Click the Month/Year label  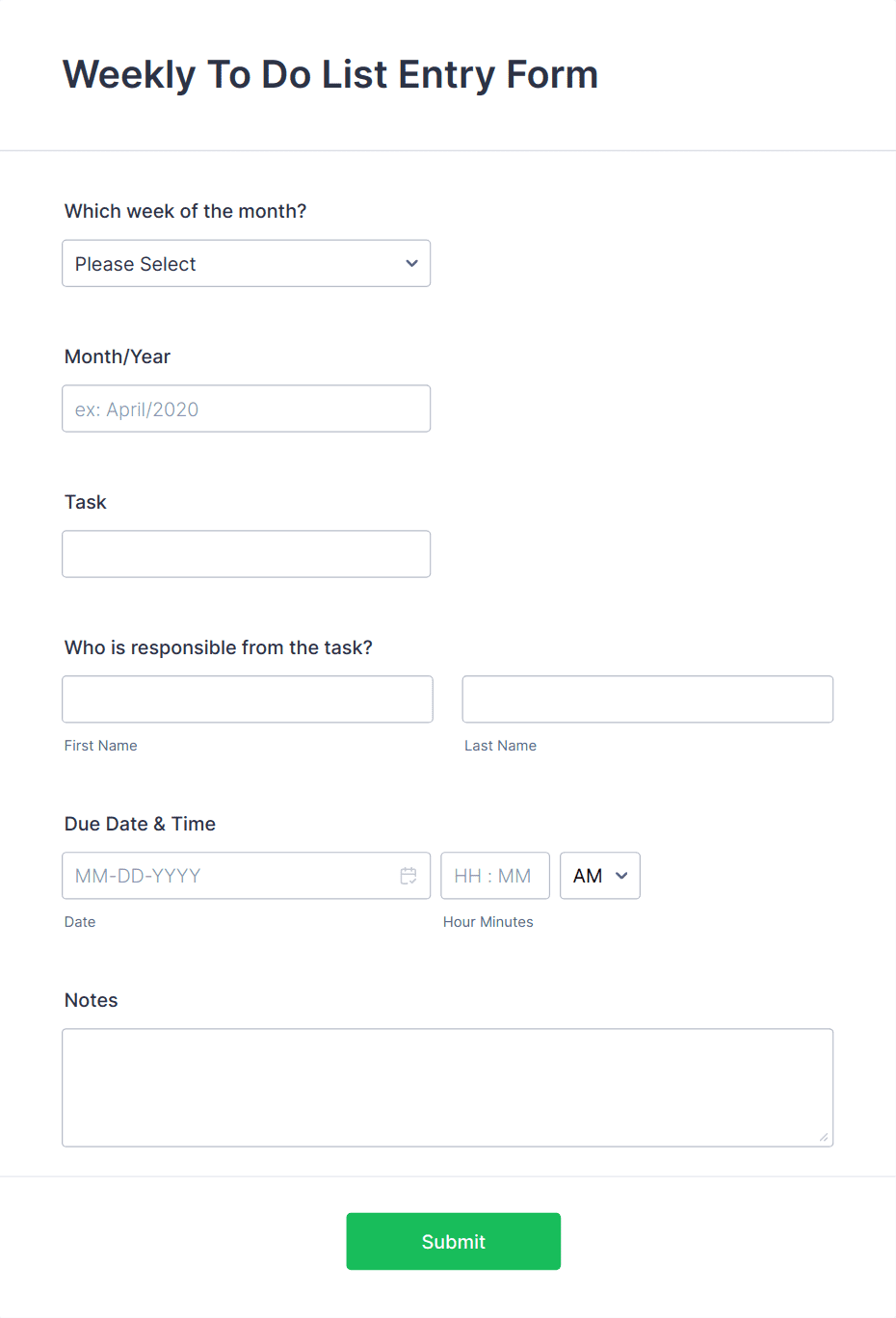click(118, 356)
